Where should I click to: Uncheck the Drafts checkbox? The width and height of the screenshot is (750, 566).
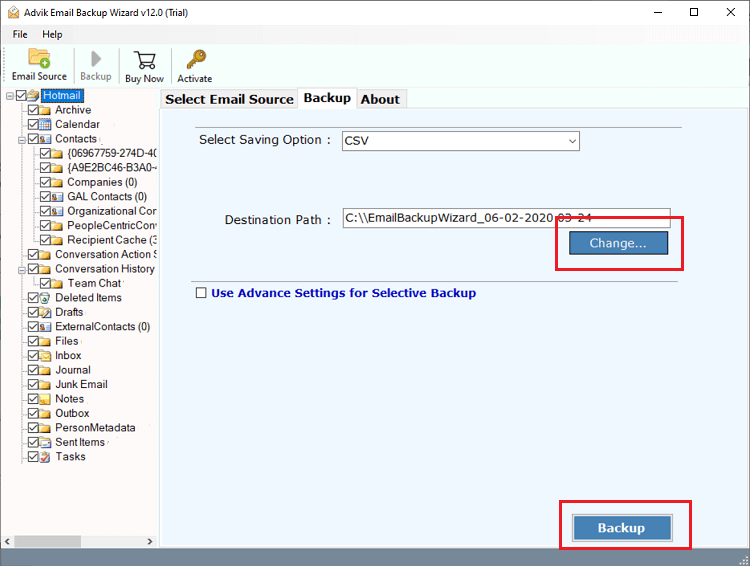click(x=33, y=312)
